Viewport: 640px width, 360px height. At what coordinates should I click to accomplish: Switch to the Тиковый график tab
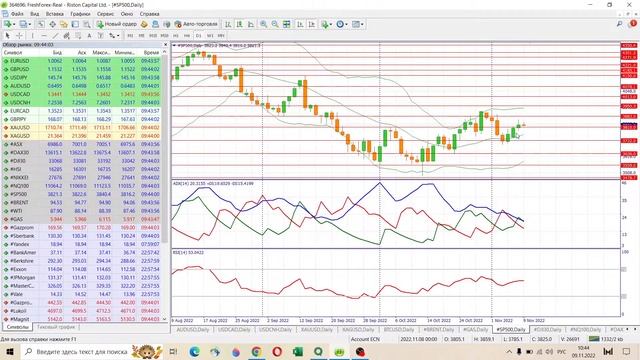point(56,327)
